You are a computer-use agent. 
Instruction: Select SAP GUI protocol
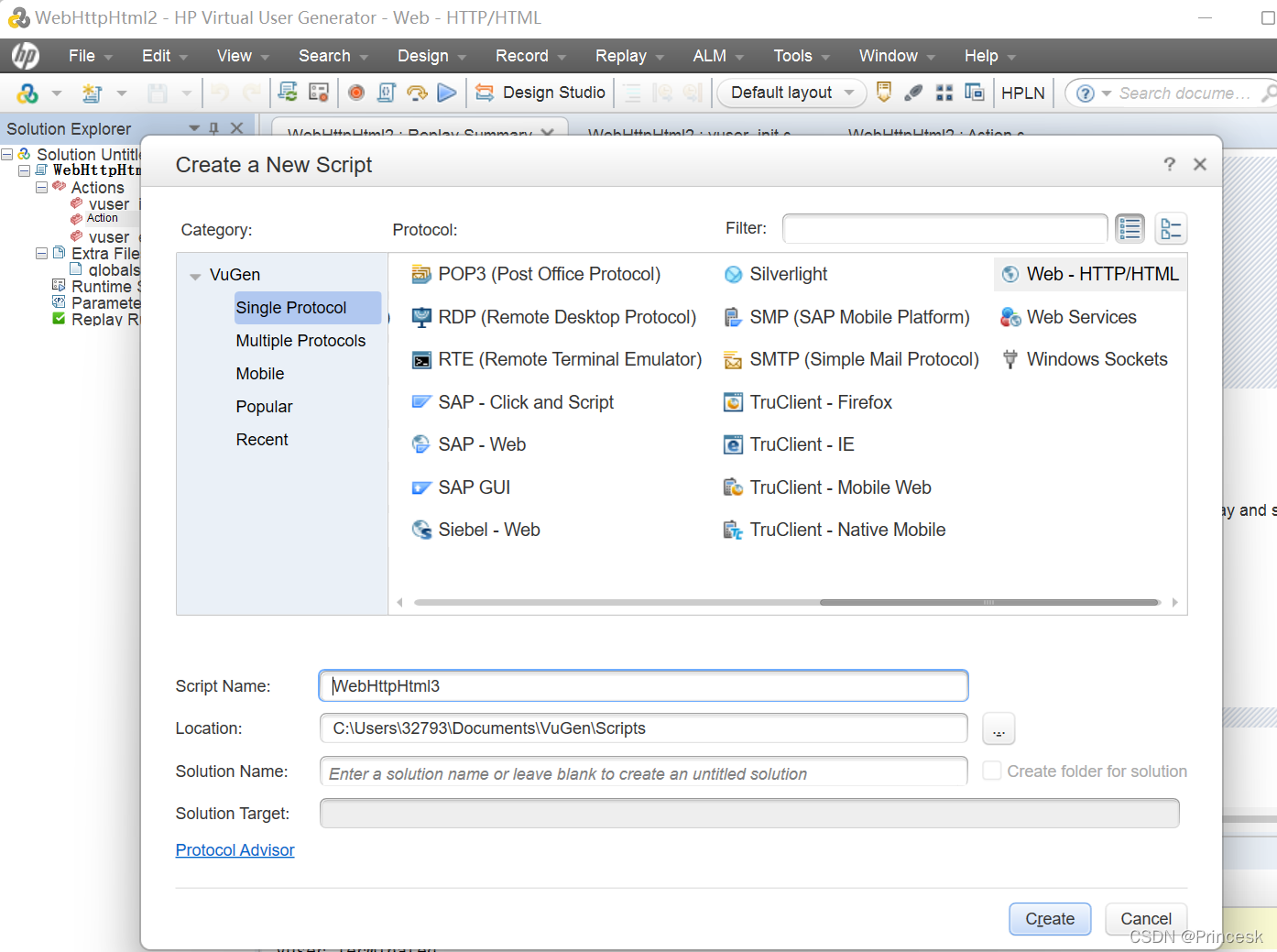point(461,487)
